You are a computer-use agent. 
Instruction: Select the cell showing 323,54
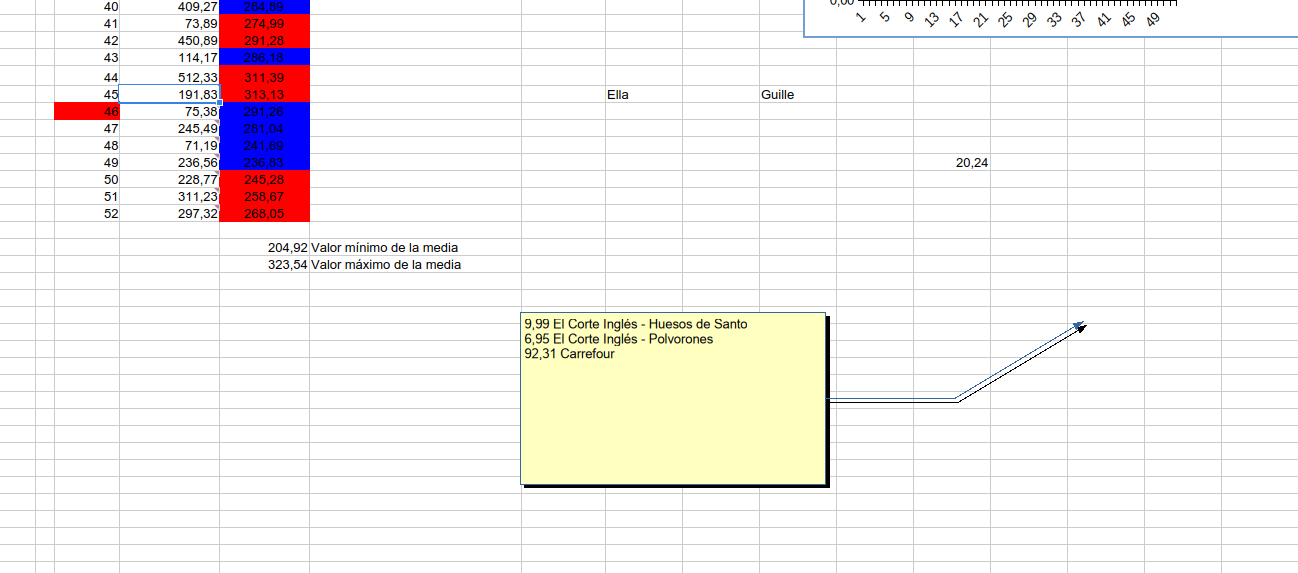click(265, 265)
